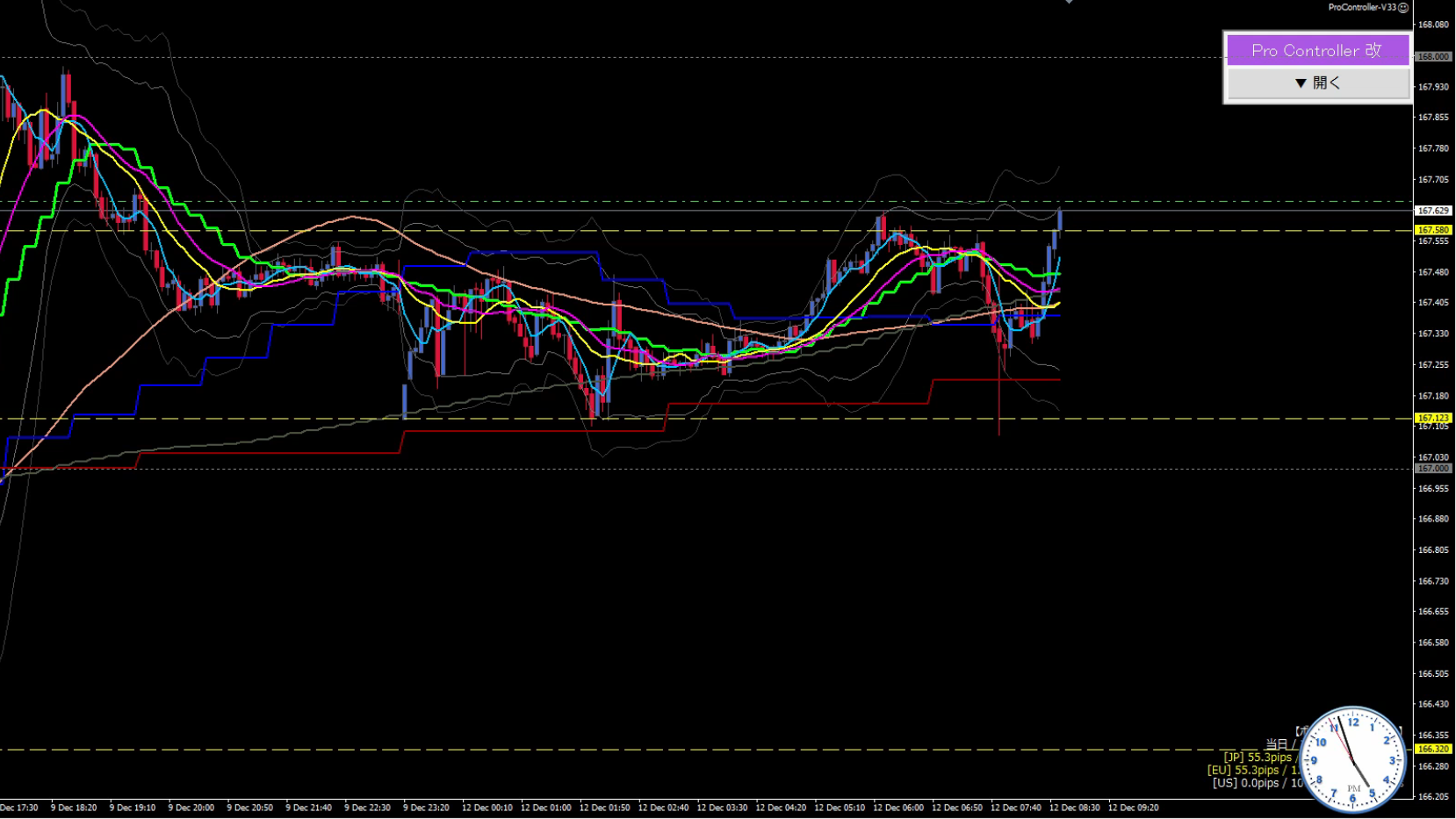Viewport: 1456px width, 819px height.
Task: Click the 12 Dec 07:40 time label
Action: pos(1017,808)
